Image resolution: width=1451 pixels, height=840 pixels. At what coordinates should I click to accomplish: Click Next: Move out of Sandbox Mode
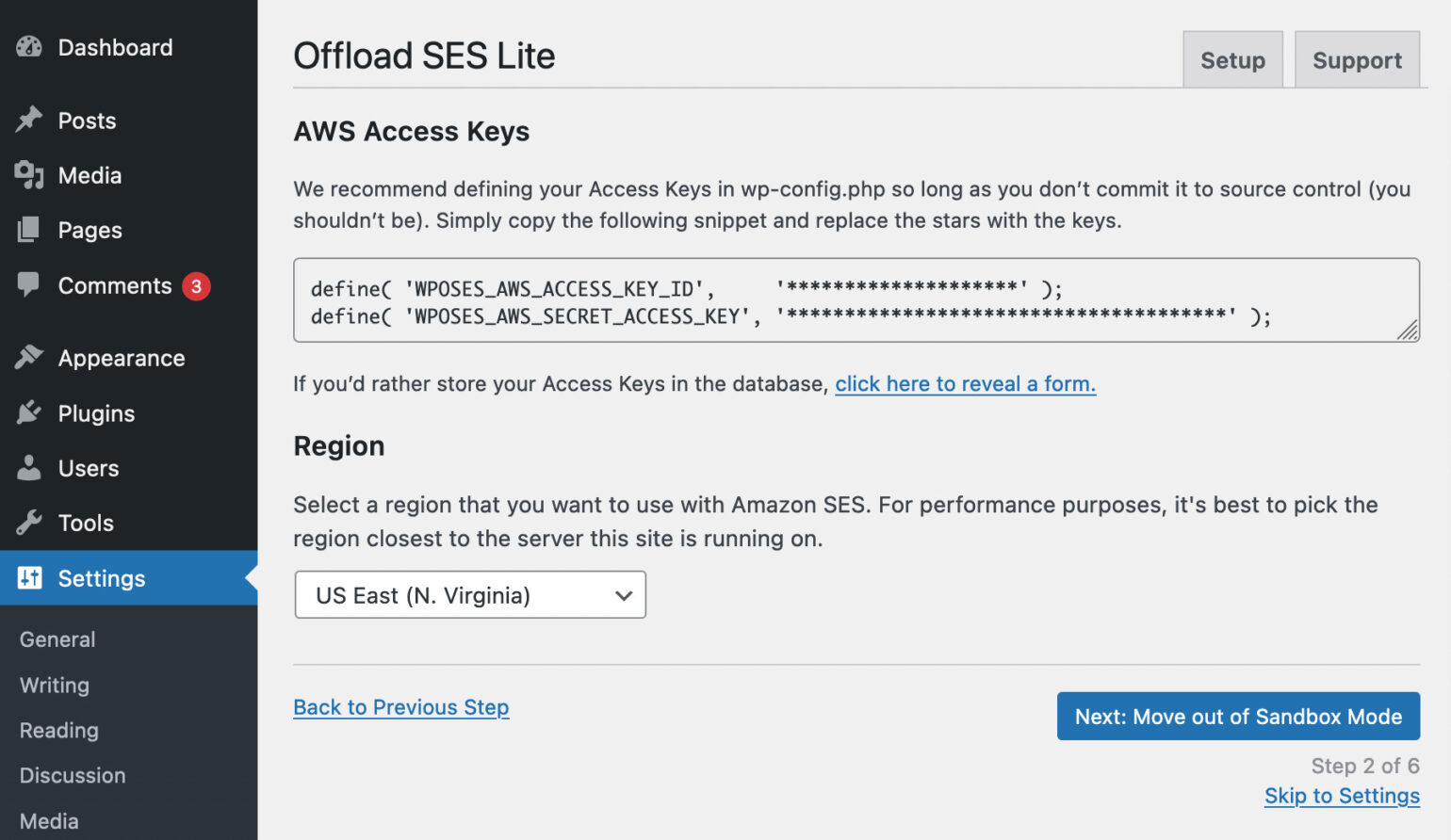pyautogui.click(x=1238, y=717)
